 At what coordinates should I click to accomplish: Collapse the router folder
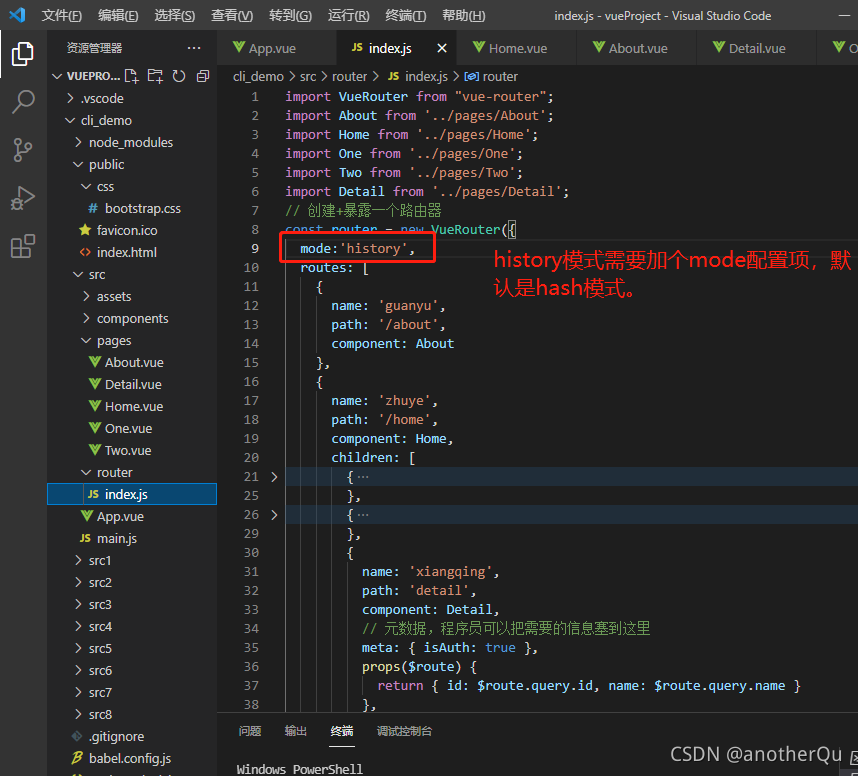pyautogui.click(x=86, y=472)
